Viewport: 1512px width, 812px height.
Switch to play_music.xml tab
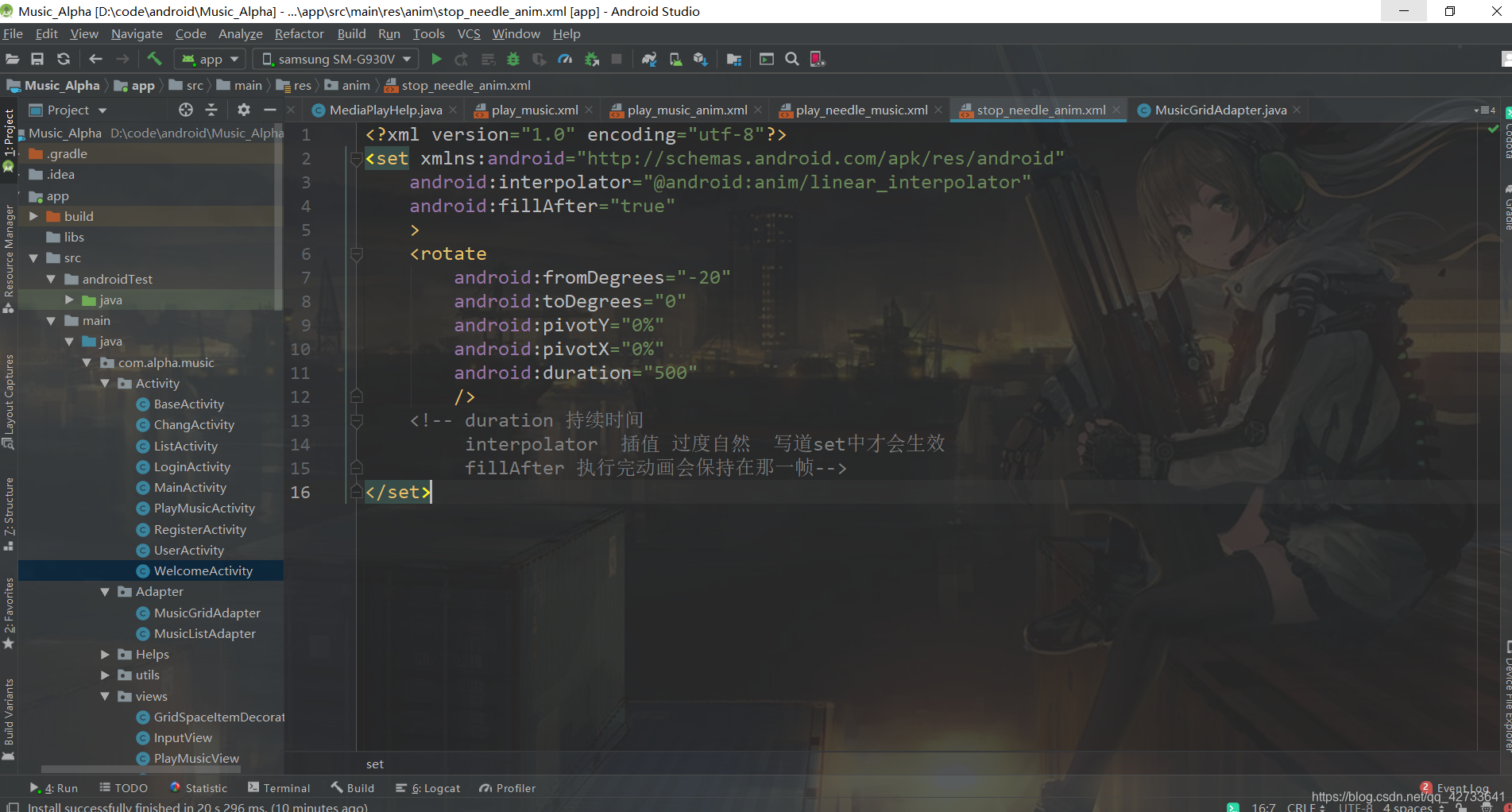coord(535,110)
